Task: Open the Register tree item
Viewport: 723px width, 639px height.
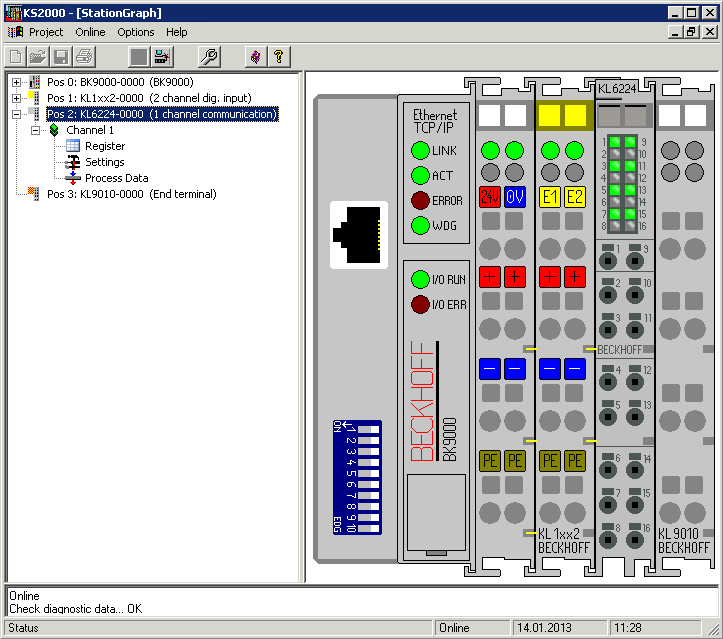Action: tap(105, 146)
